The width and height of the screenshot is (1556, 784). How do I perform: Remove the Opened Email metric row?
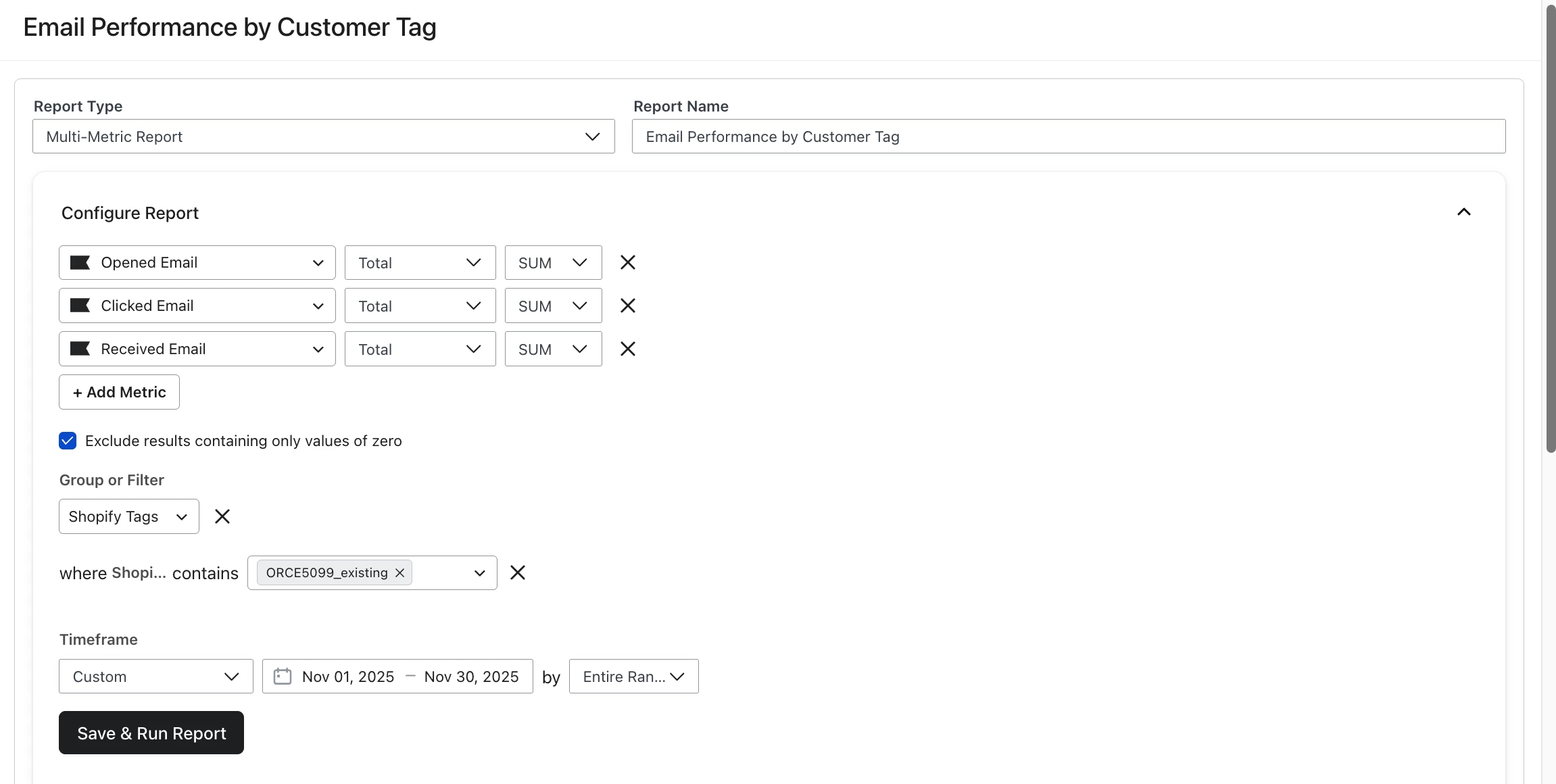(x=627, y=262)
